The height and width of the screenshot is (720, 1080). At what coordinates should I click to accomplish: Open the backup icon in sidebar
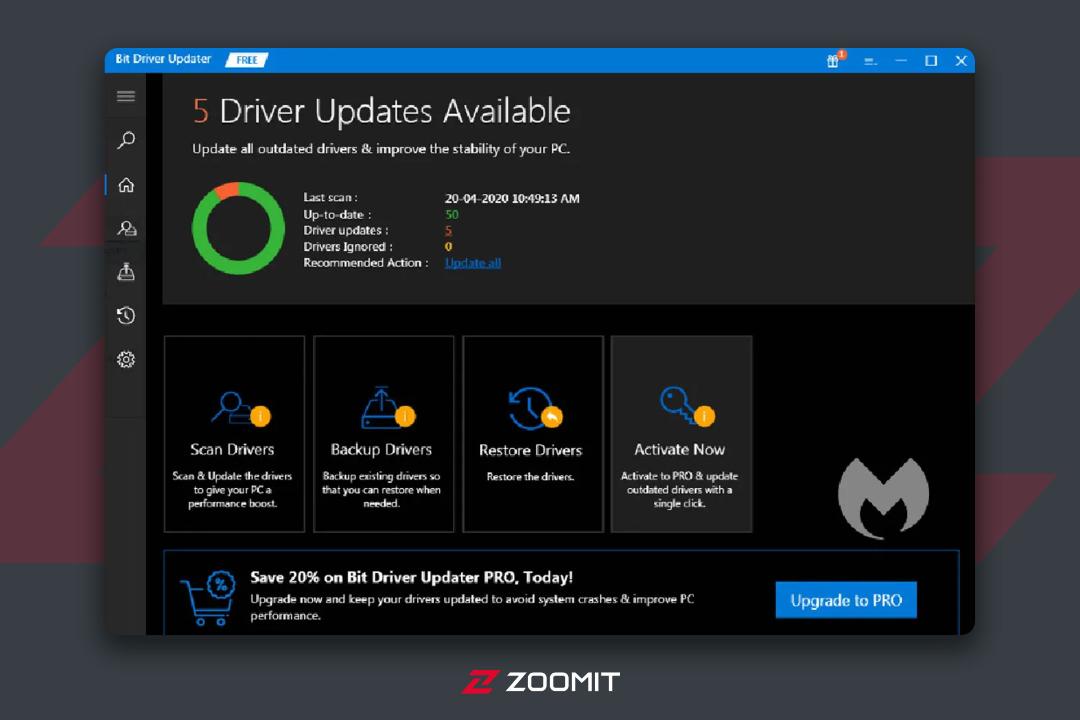point(125,271)
